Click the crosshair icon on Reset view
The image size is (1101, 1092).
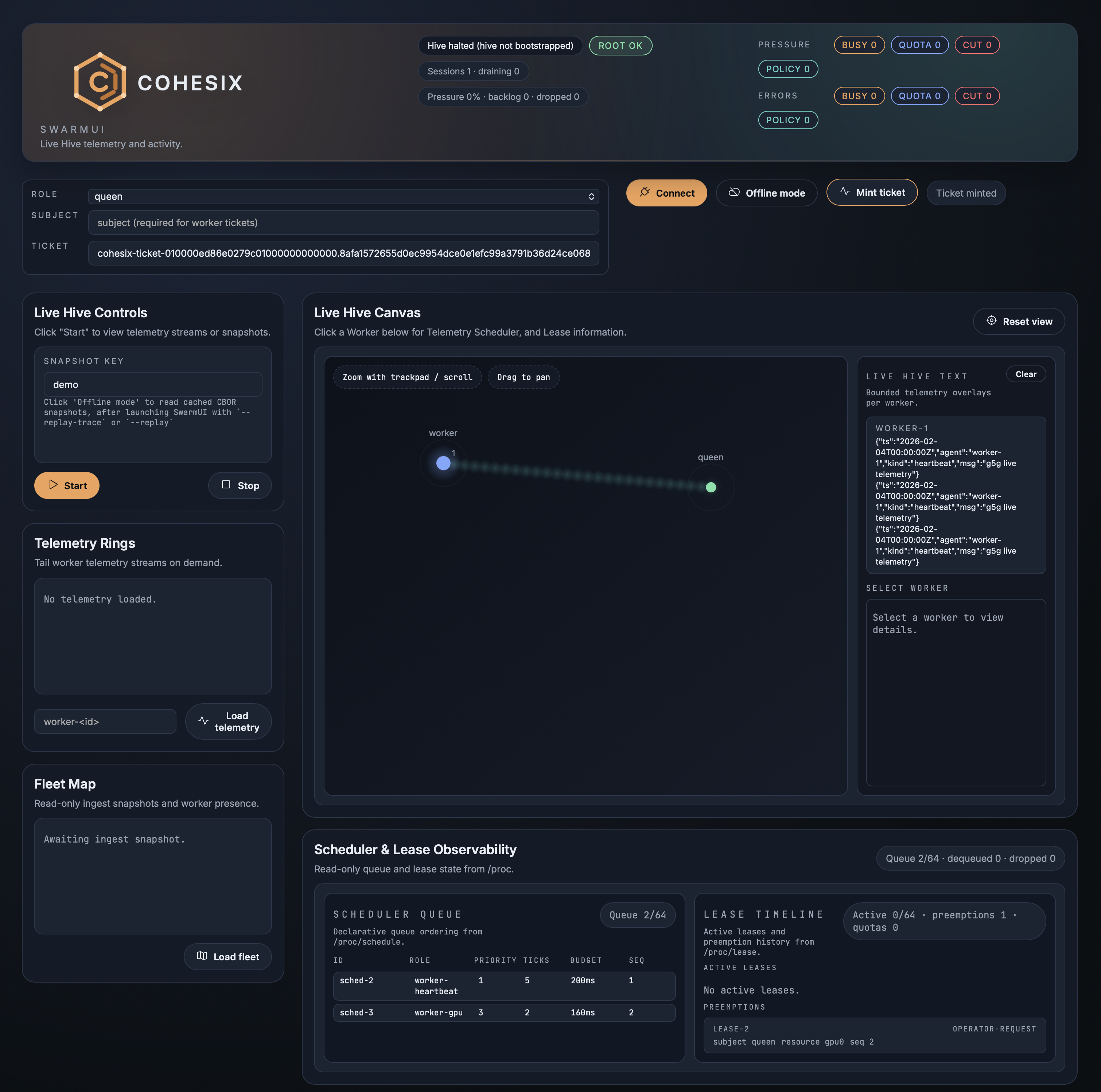point(991,321)
